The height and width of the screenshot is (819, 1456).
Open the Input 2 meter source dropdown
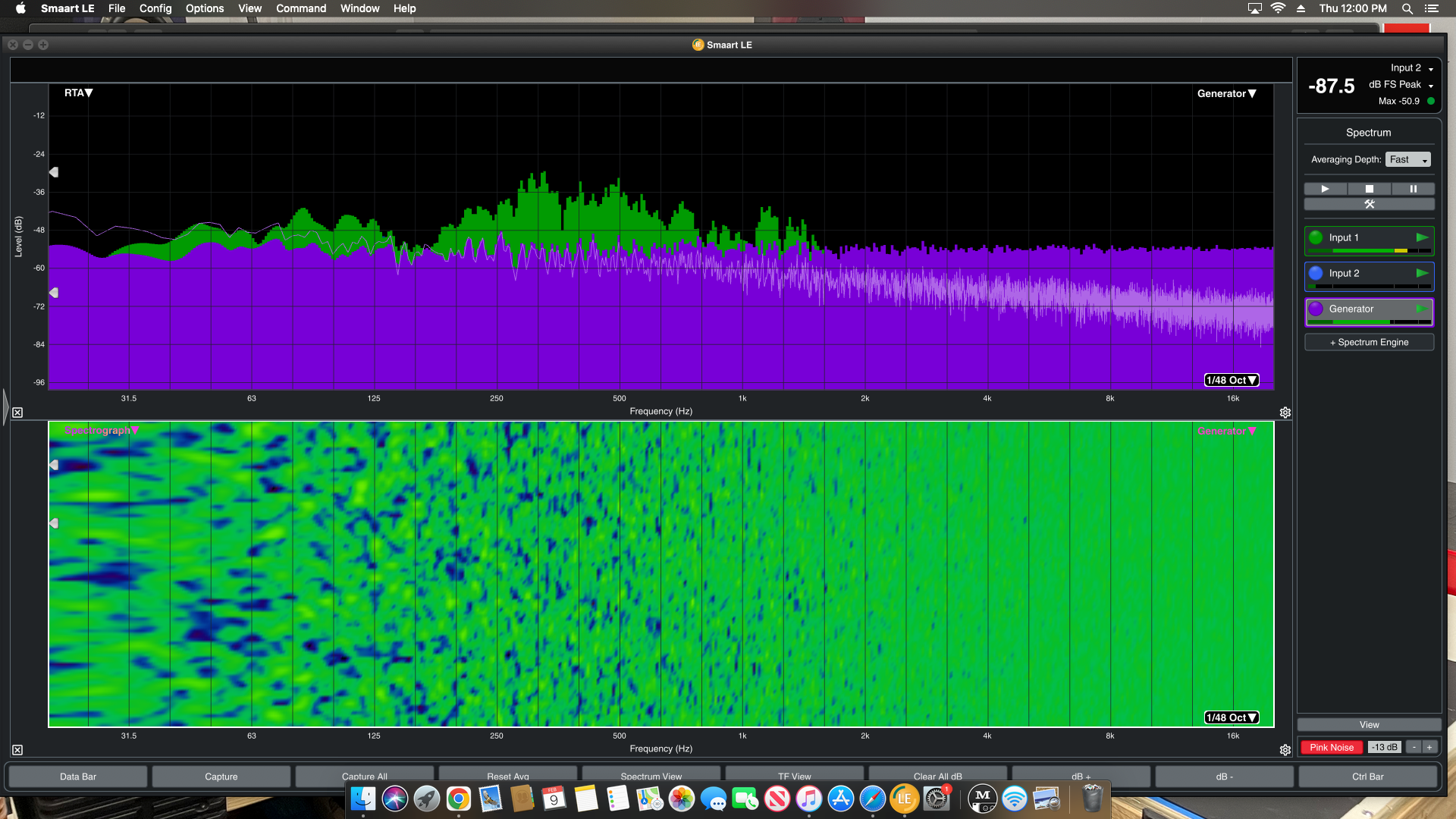(x=1411, y=67)
